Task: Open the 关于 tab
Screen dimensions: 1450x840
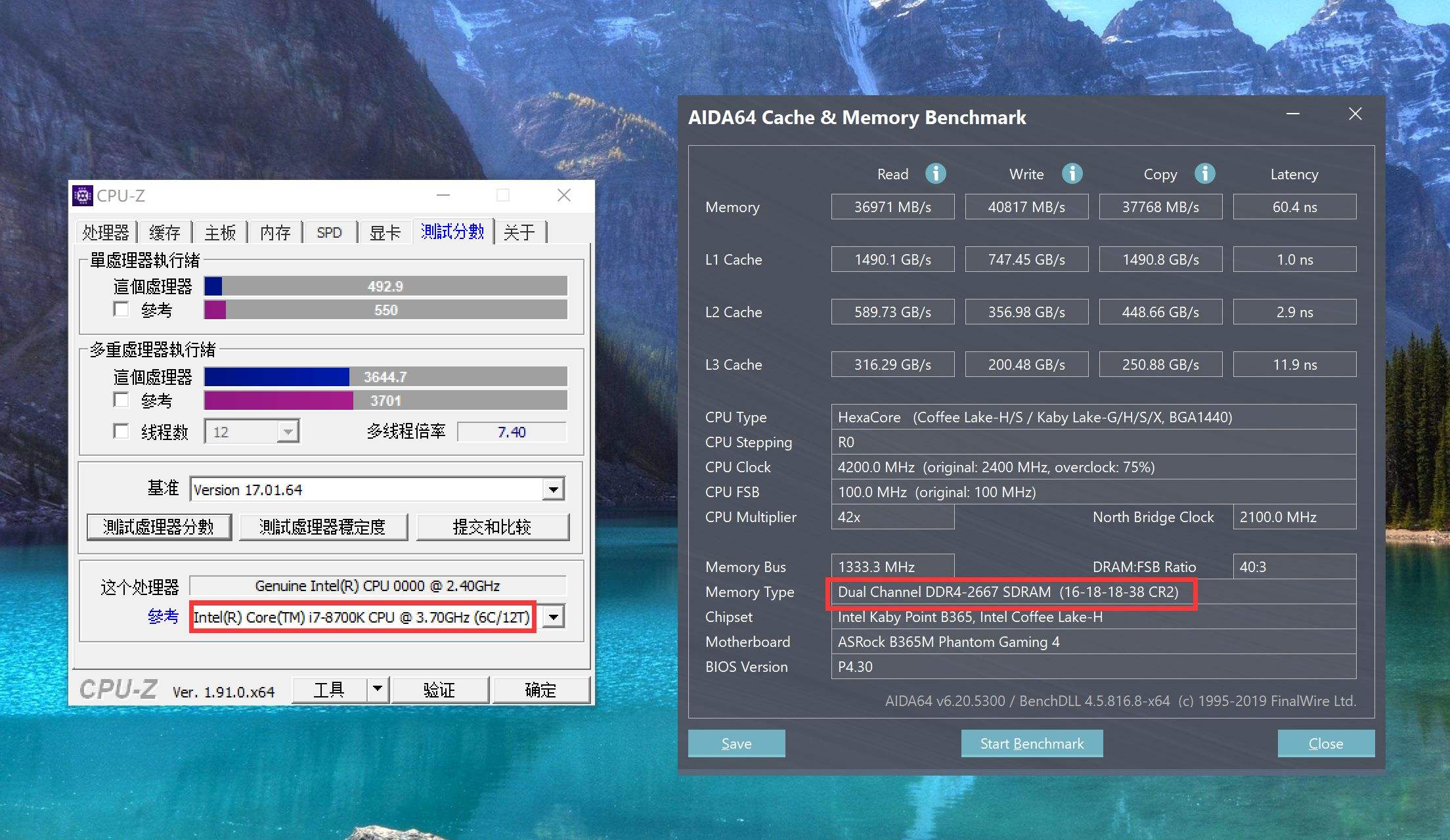Action: [519, 232]
